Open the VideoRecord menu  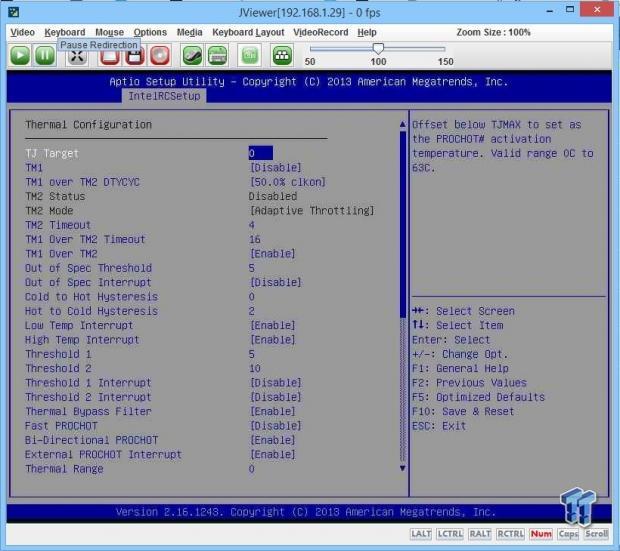(321, 32)
